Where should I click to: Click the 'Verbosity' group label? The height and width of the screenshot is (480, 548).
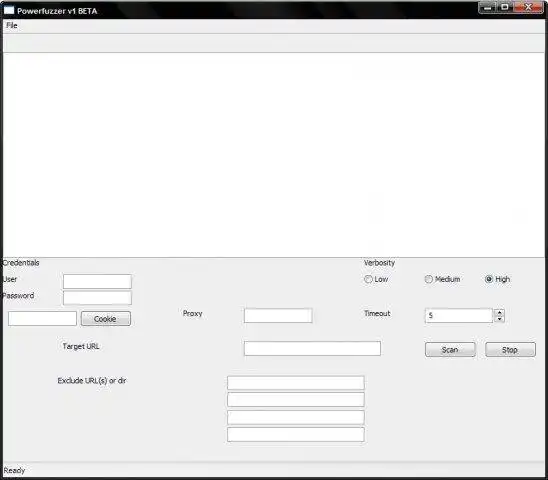click(379, 263)
